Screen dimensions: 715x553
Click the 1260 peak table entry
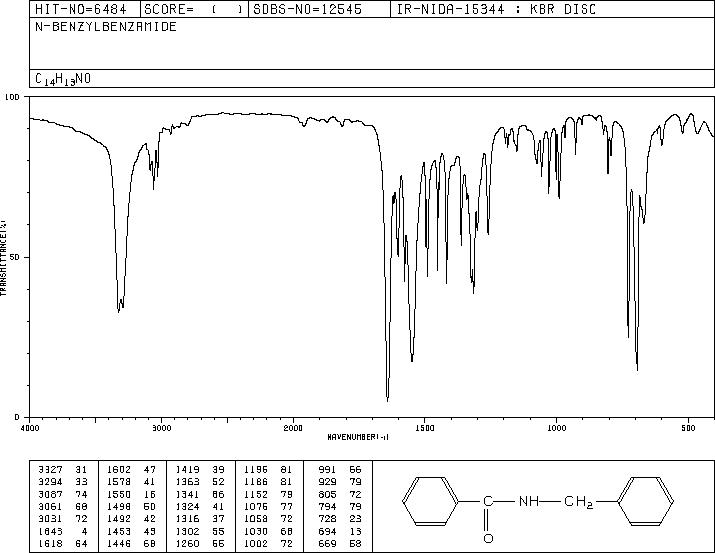(x=200, y=543)
